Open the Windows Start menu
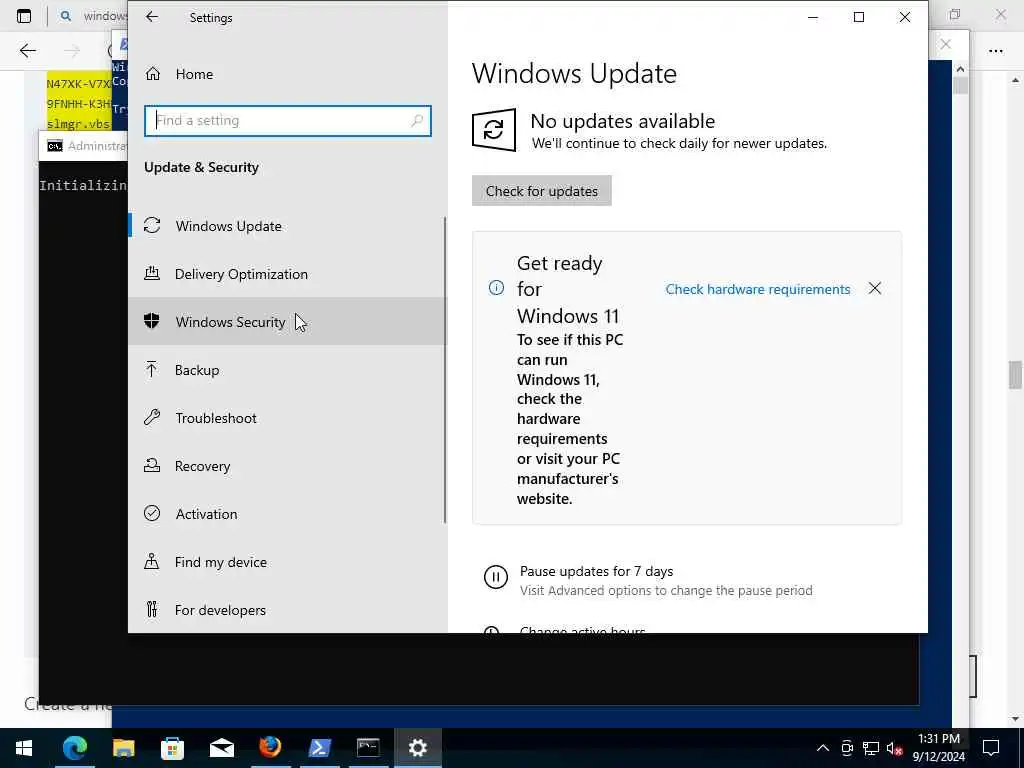Screen dimensions: 1024x768 click(x=24, y=748)
